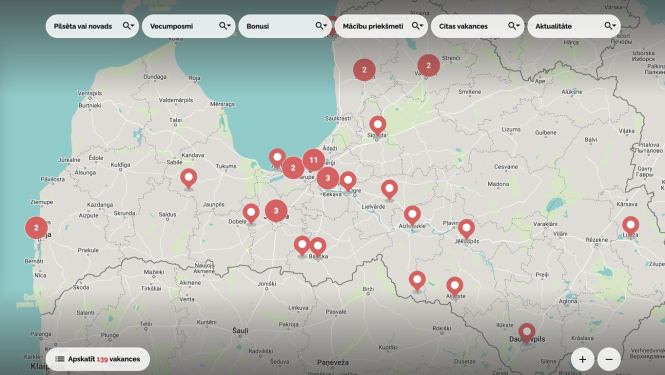
Task: Click the search icon in Vecumposmi filter
Action: pos(223,26)
